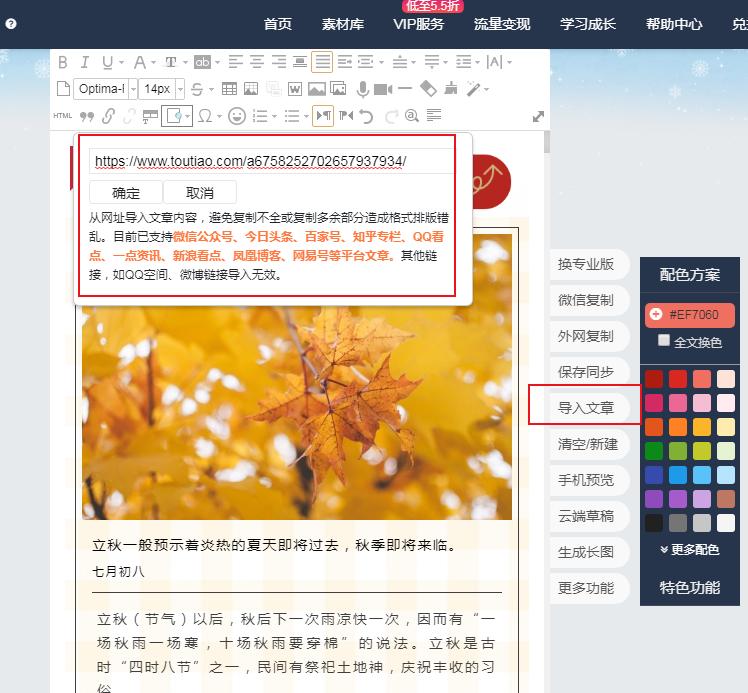Switch to HTML source view
Screen dimensions: 748x693
coord(62,115)
